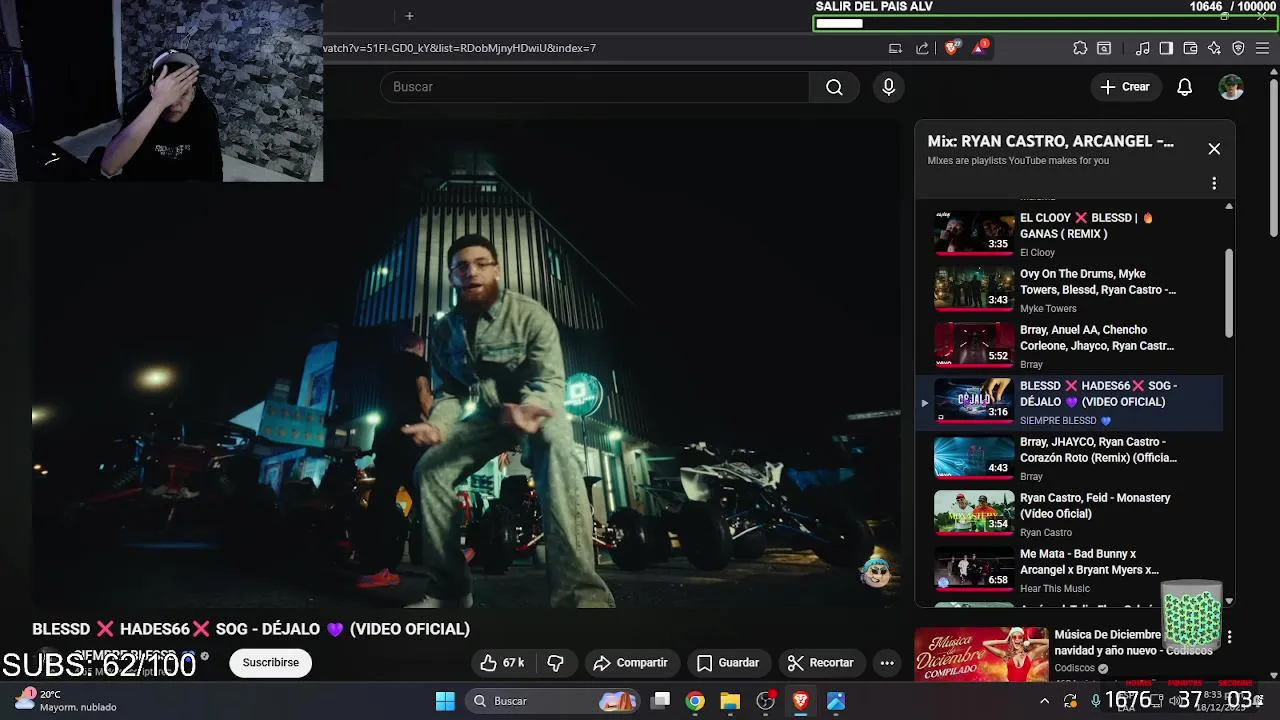Close the Mix playlist panel
1280x720 pixels.
point(1214,149)
